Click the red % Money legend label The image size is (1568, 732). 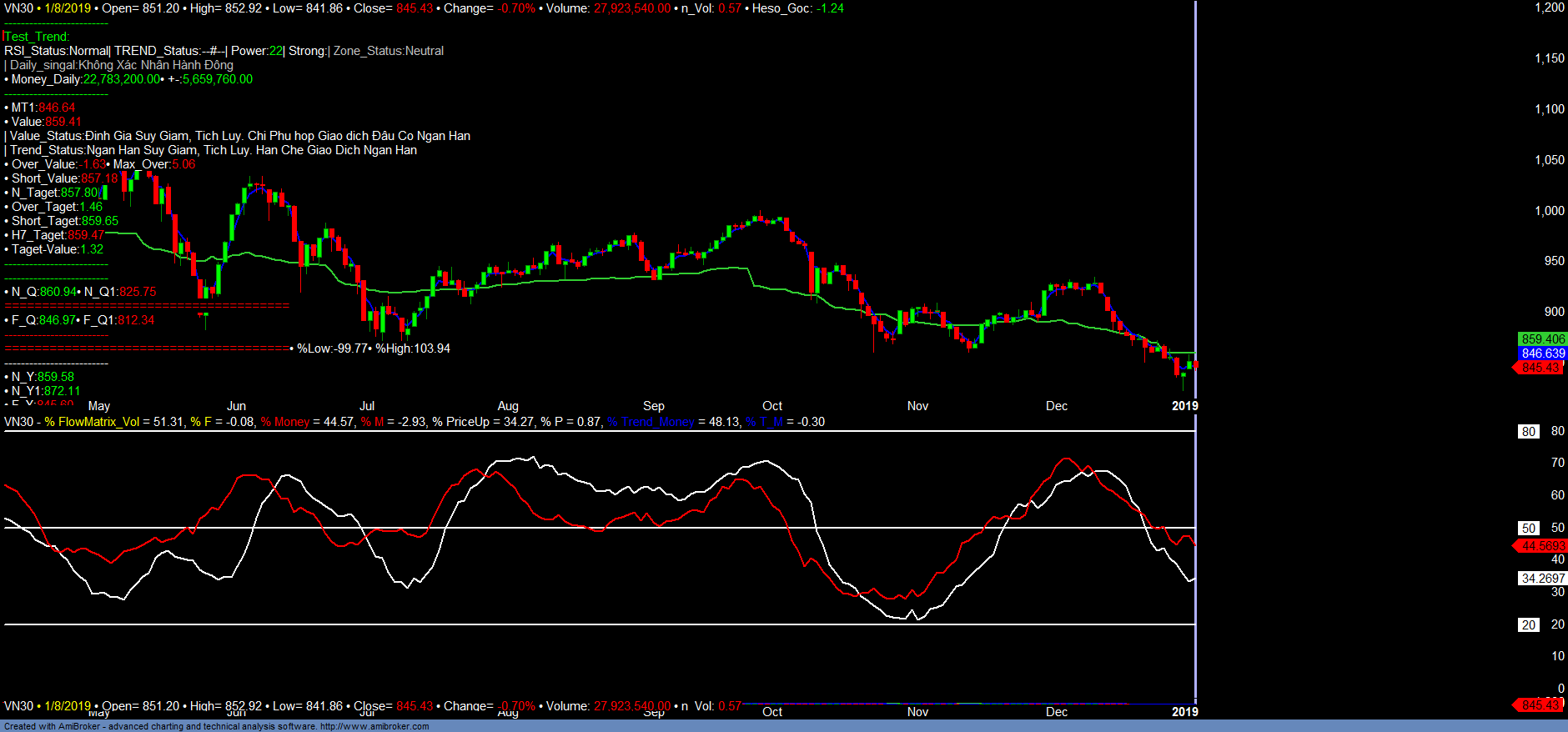(x=285, y=422)
